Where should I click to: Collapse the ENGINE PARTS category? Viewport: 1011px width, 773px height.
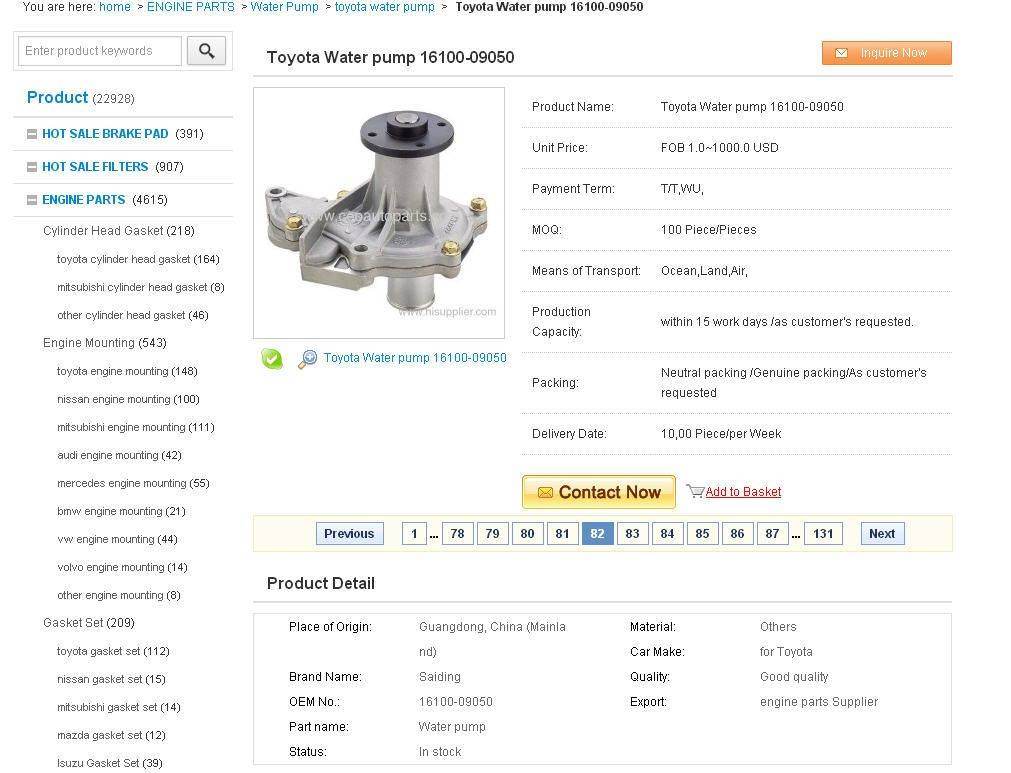click(32, 200)
